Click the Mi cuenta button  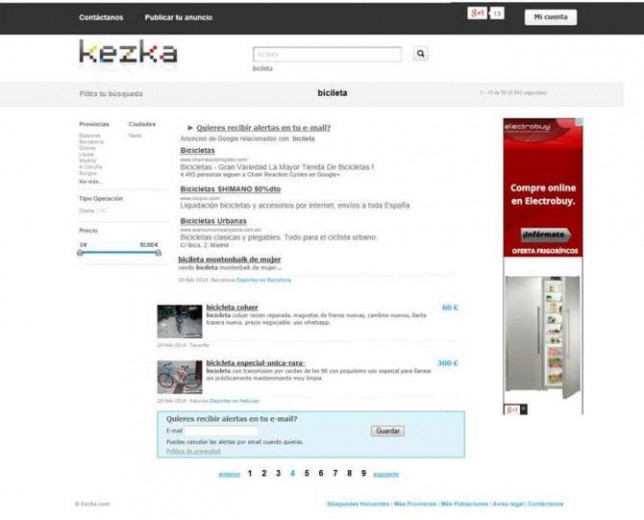(550, 17)
